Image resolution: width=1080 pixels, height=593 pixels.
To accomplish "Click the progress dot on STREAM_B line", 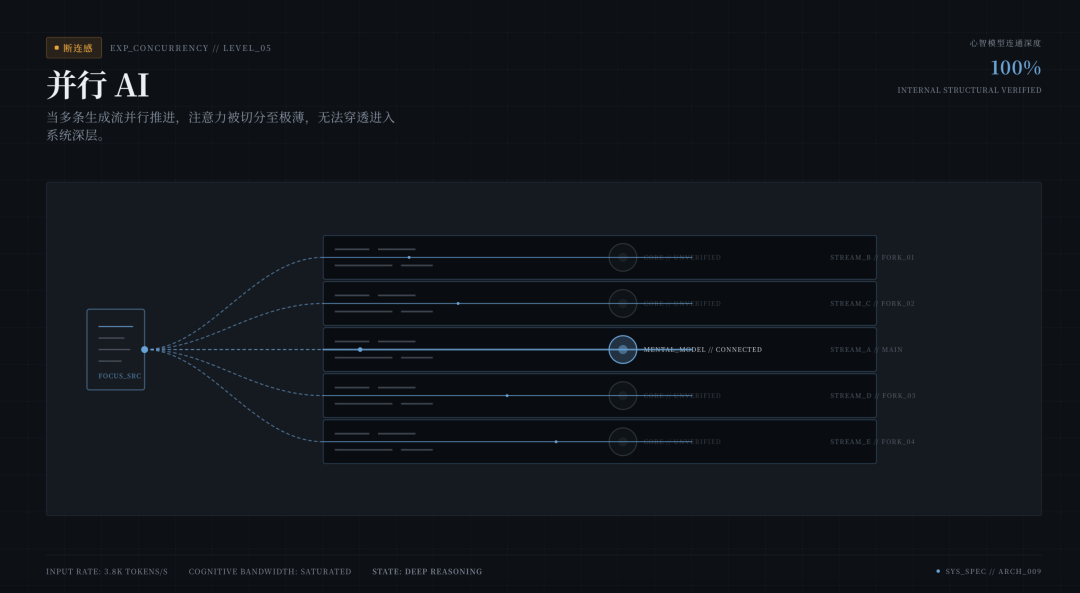I will coord(409,258).
